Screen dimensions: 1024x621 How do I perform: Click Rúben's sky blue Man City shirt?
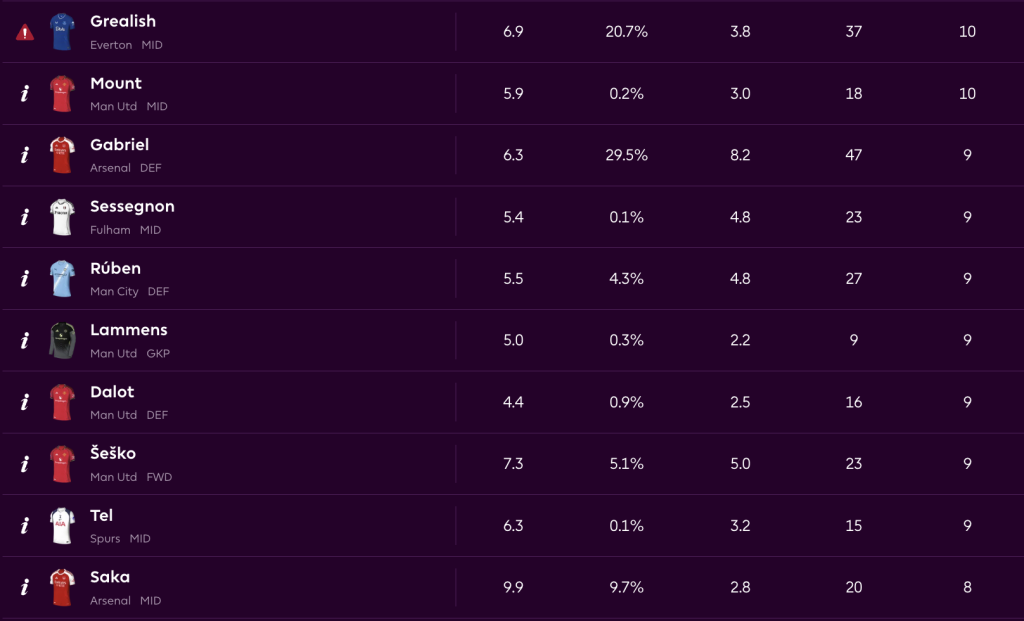click(63, 279)
